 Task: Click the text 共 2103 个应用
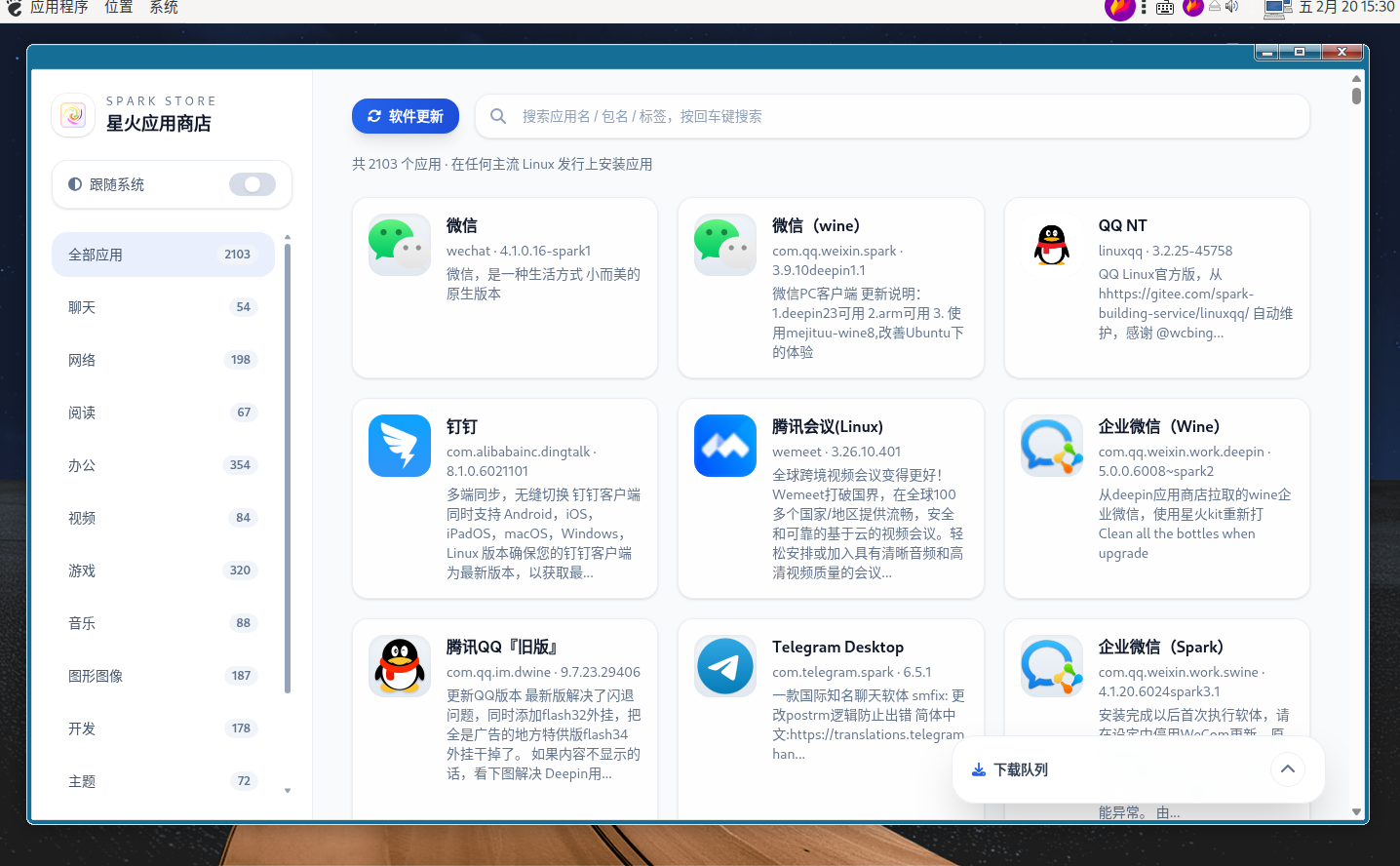pyautogui.click(x=397, y=164)
